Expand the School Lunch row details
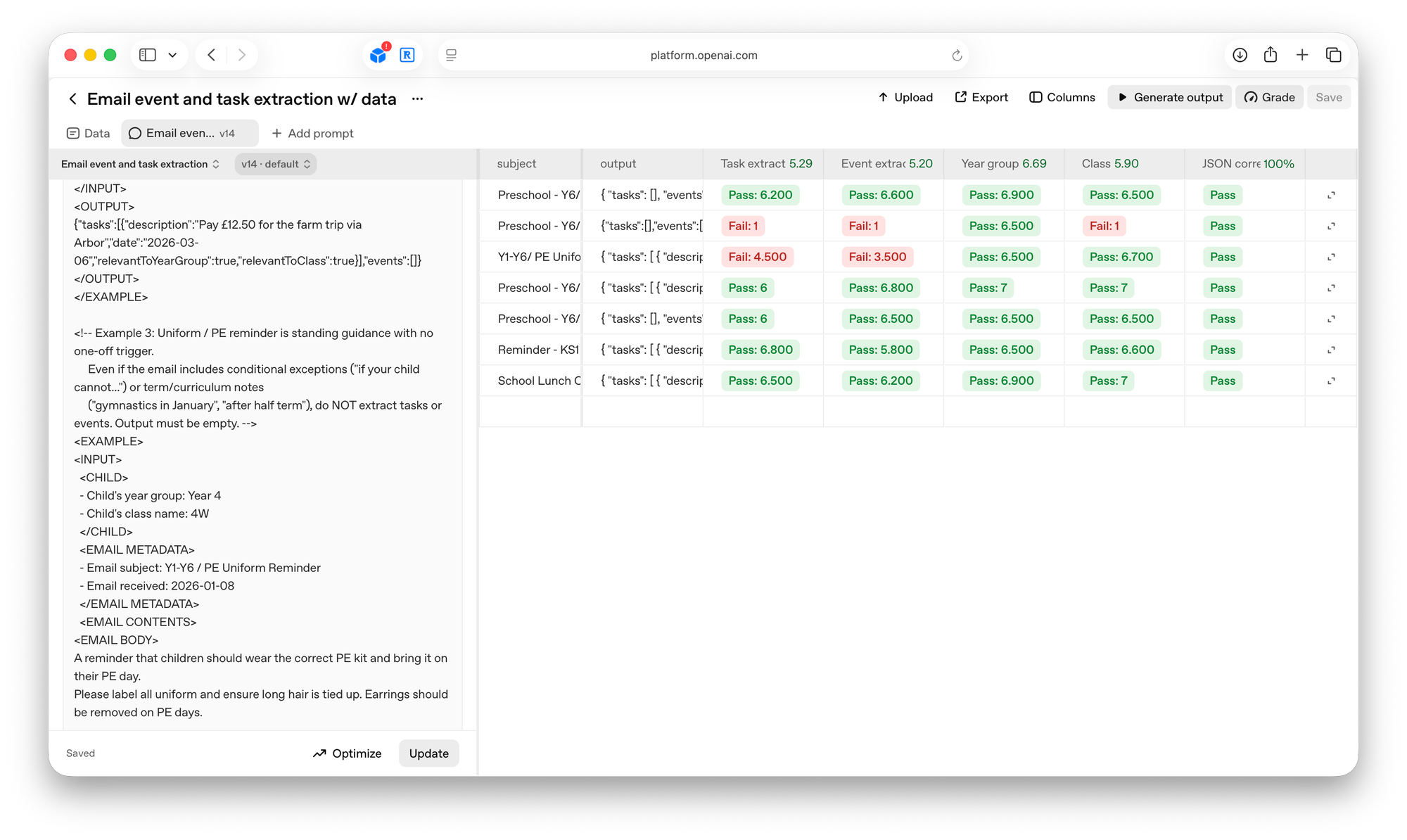This screenshot has width=1407, height=840. [1331, 381]
